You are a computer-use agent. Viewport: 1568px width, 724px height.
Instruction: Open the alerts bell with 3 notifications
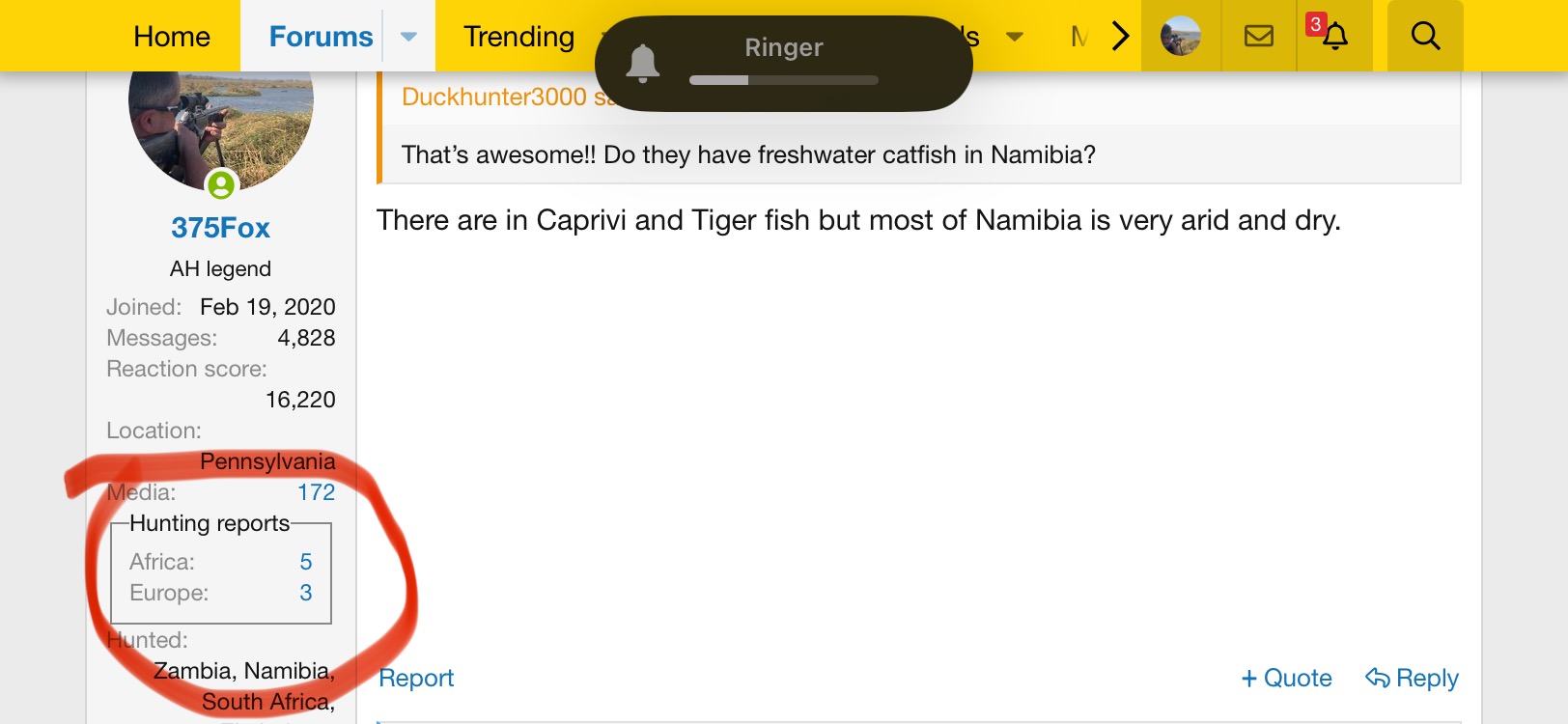1334,37
